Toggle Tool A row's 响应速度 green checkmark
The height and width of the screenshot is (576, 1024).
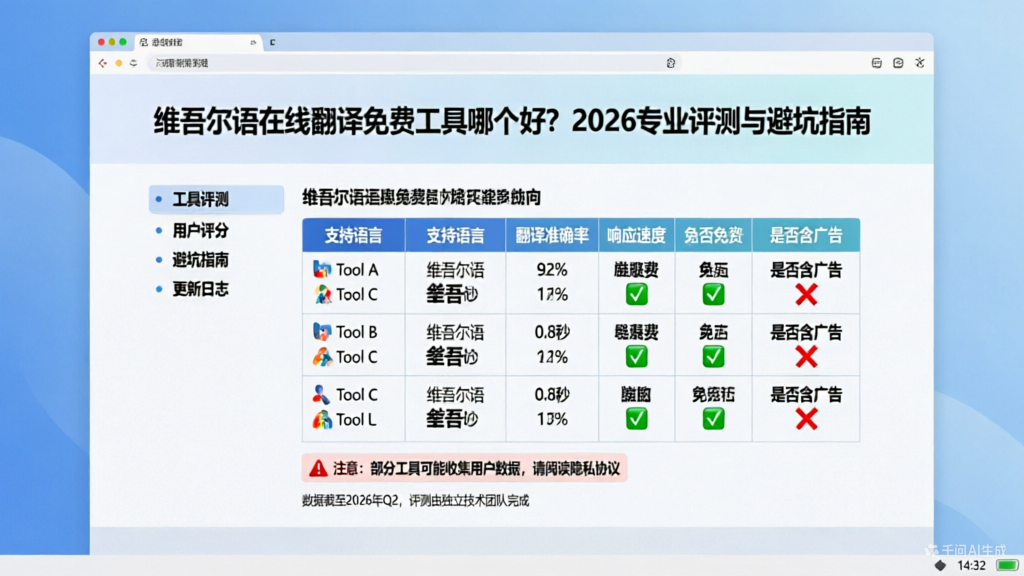click(636, 295)
